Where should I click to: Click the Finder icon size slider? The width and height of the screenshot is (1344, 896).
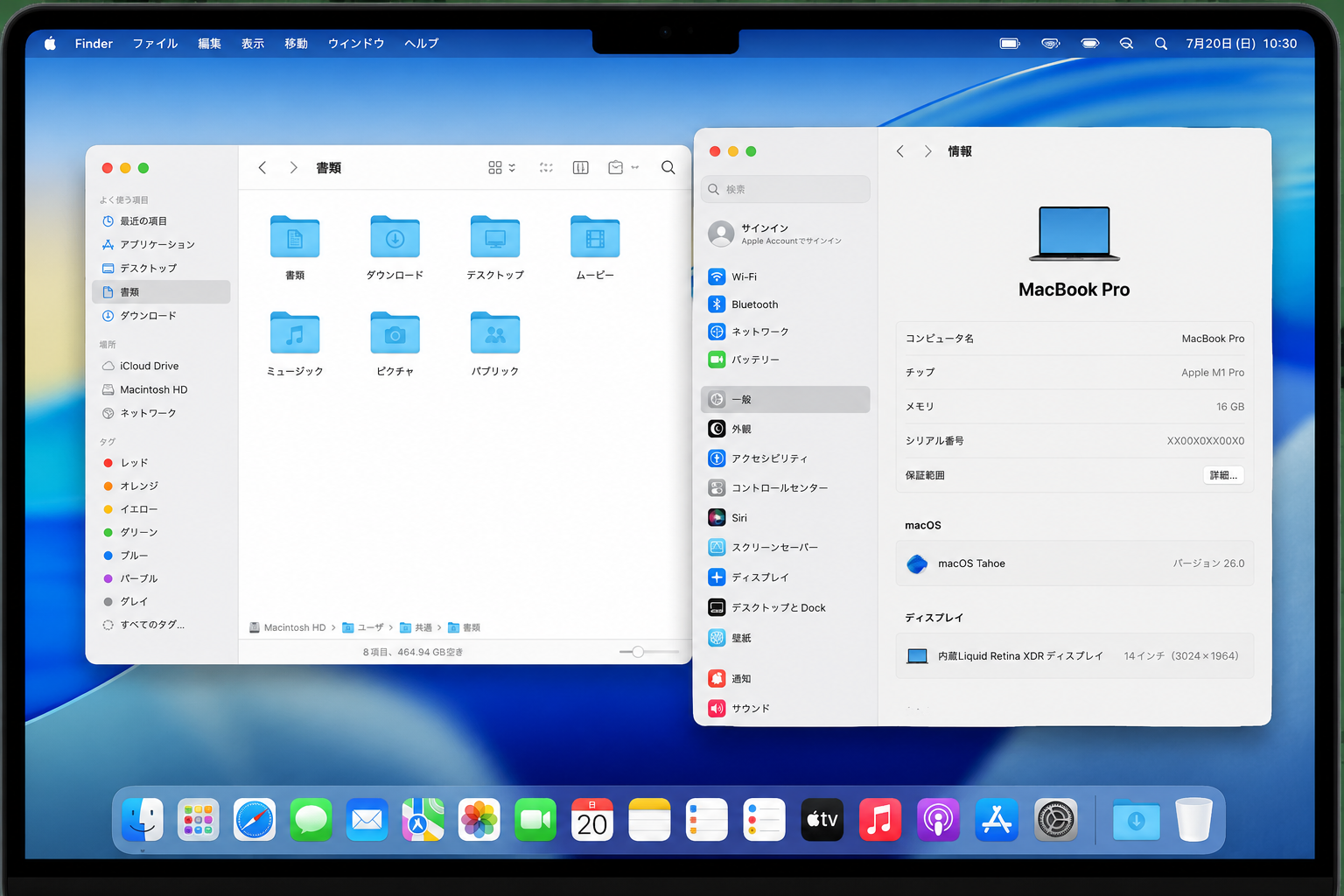point(648,652)
